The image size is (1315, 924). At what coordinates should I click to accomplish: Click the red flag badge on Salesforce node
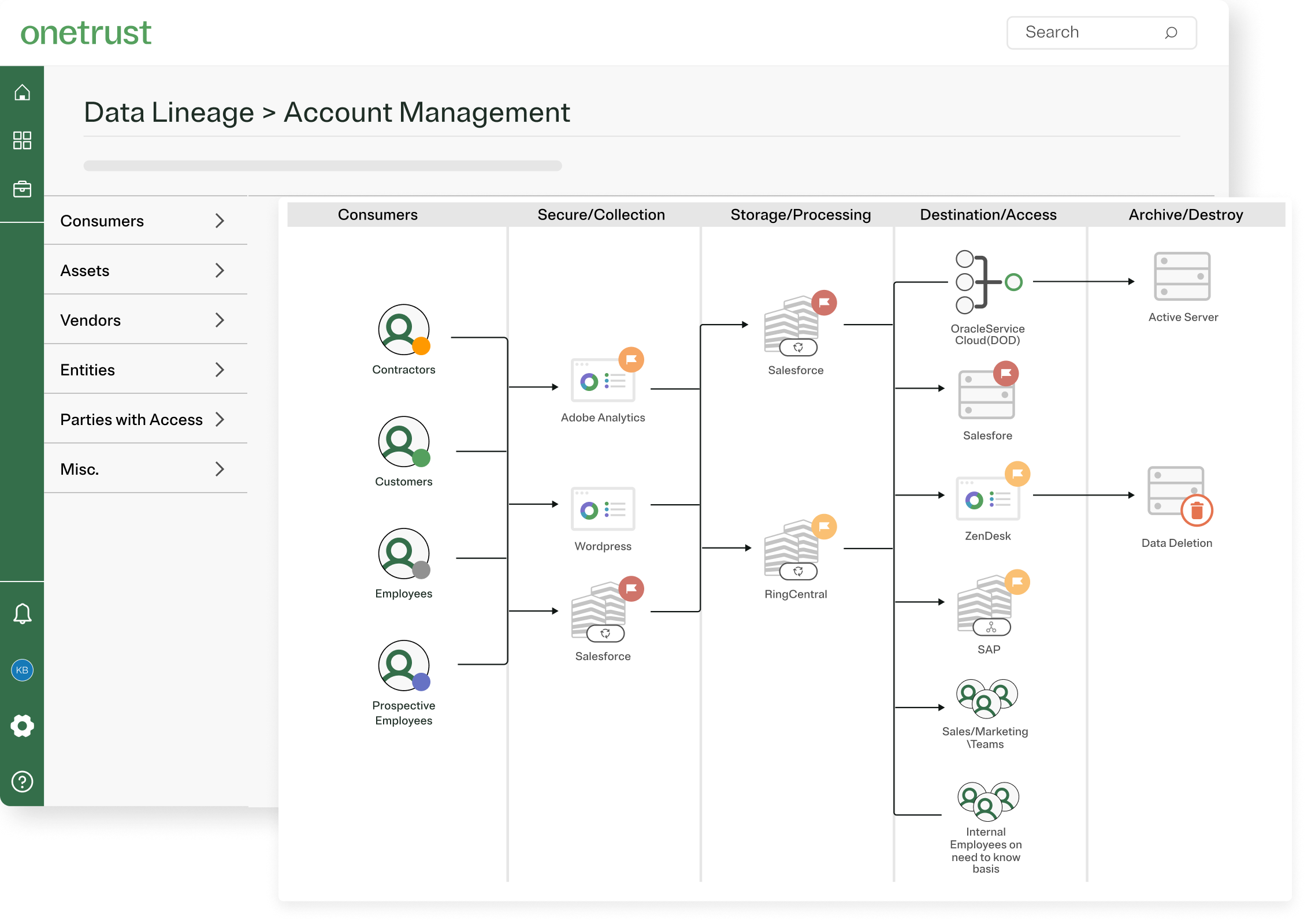[x=824, y=302]
